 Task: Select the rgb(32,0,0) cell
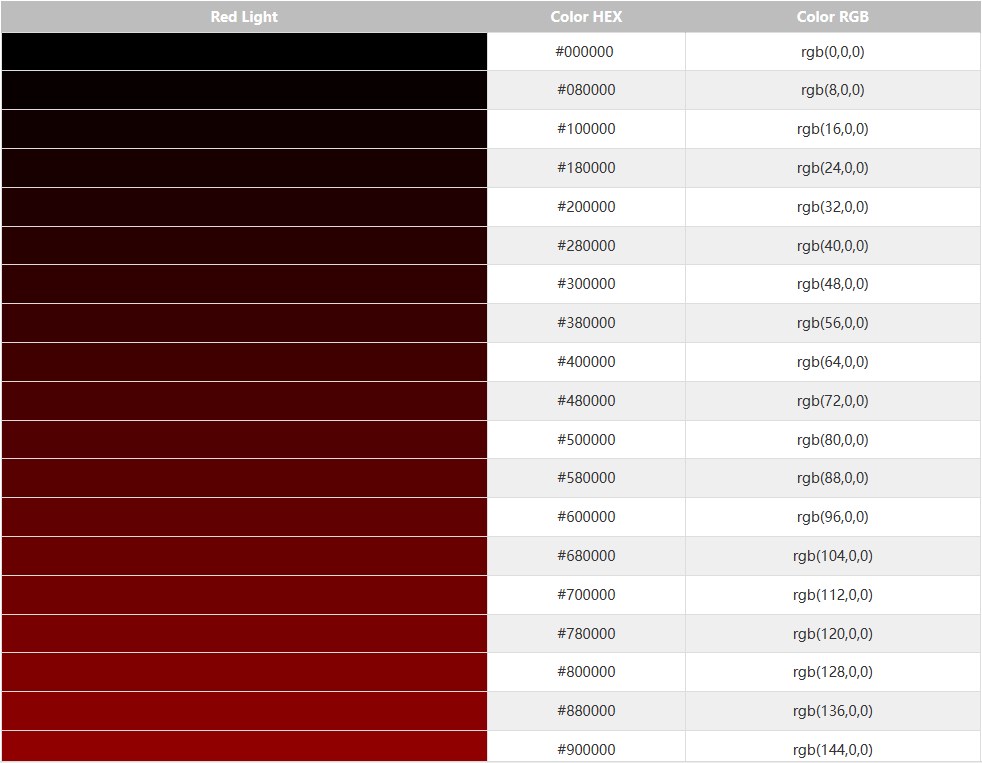click(833, 206)
